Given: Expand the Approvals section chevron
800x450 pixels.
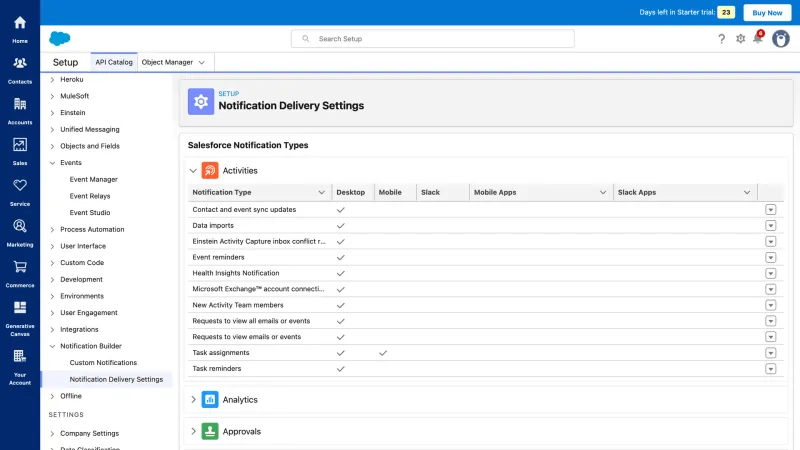Looking at the screenshot, I should (x=193, y=431).
